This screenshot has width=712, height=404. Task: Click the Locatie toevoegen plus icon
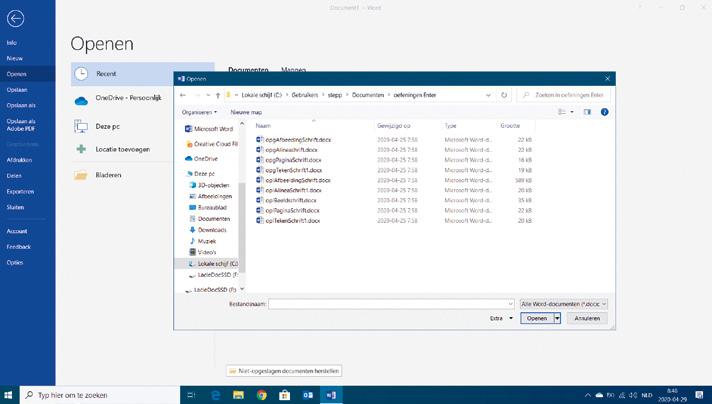(81, 149)
